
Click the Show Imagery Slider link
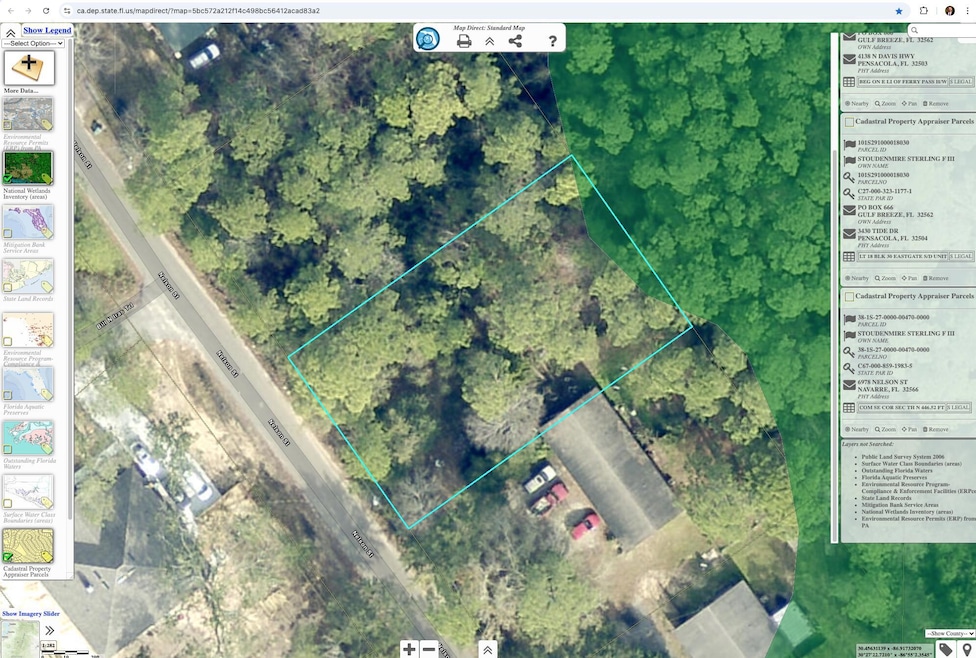point(30,613)
